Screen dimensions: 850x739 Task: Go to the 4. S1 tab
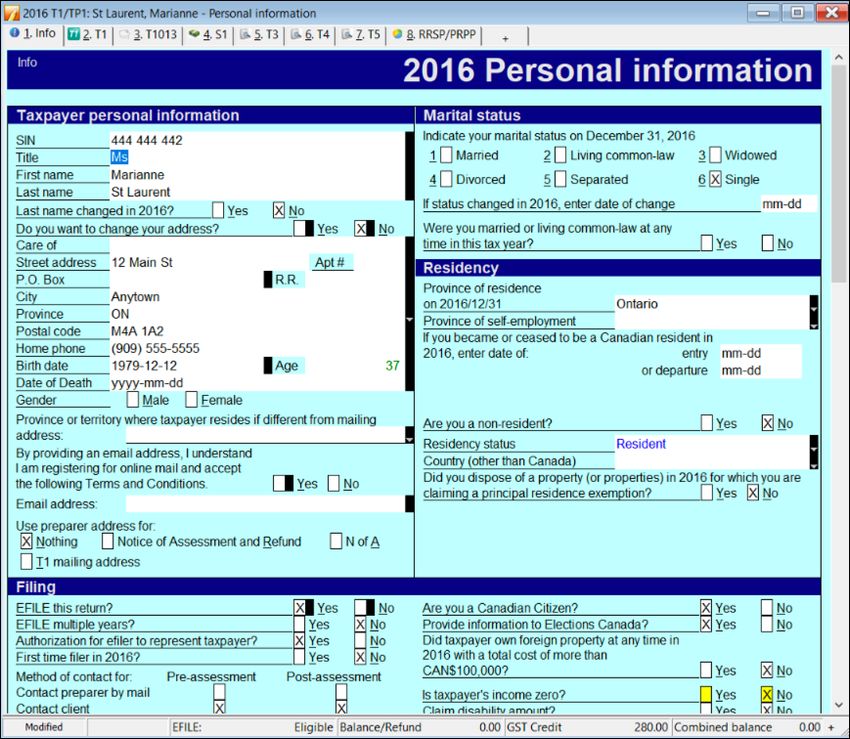pyautogui.click(x=208, y=34)
